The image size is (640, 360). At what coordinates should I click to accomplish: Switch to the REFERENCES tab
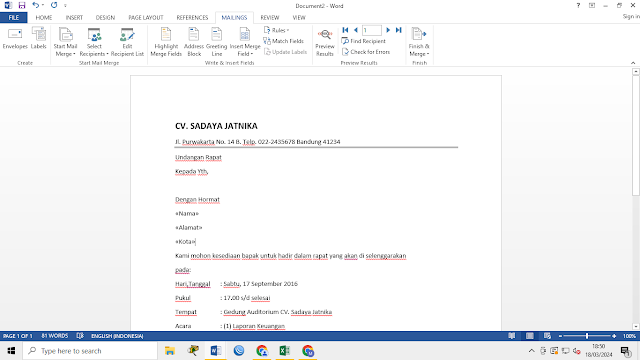[x=192, y=18]
